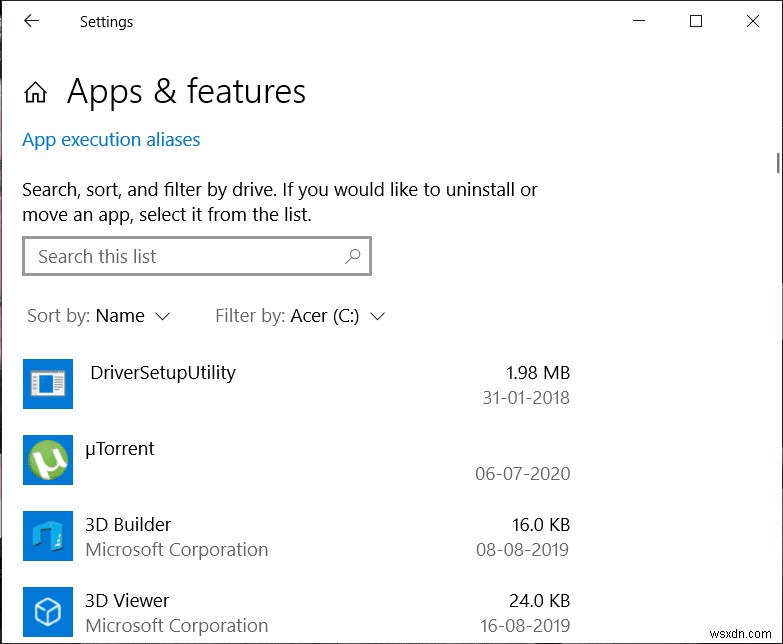The image size is (783, 644).
Task: Select the 3D Viewer entry name
Action: pos(127,601)
